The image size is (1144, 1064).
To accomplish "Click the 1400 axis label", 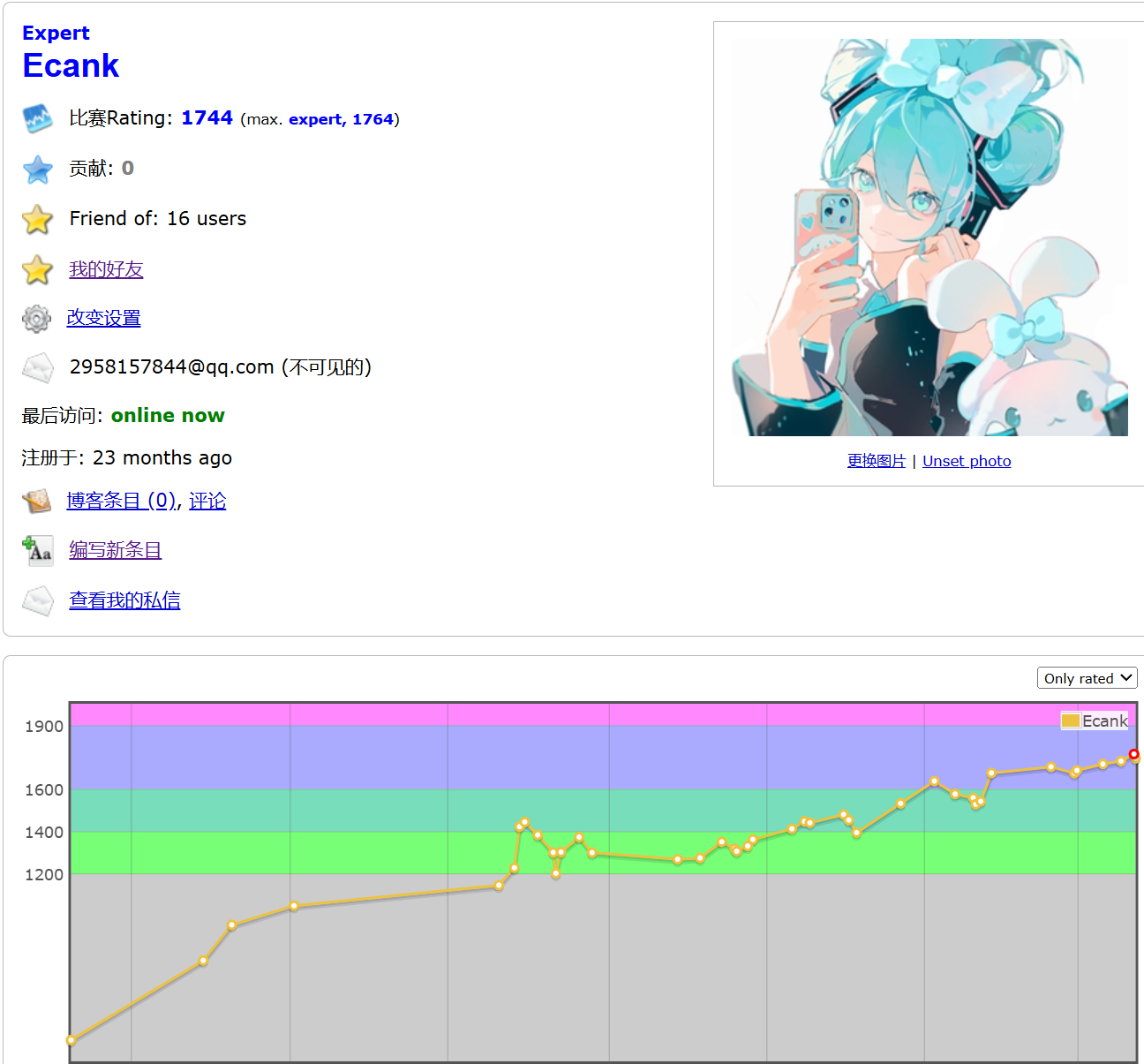I will 44,833.
